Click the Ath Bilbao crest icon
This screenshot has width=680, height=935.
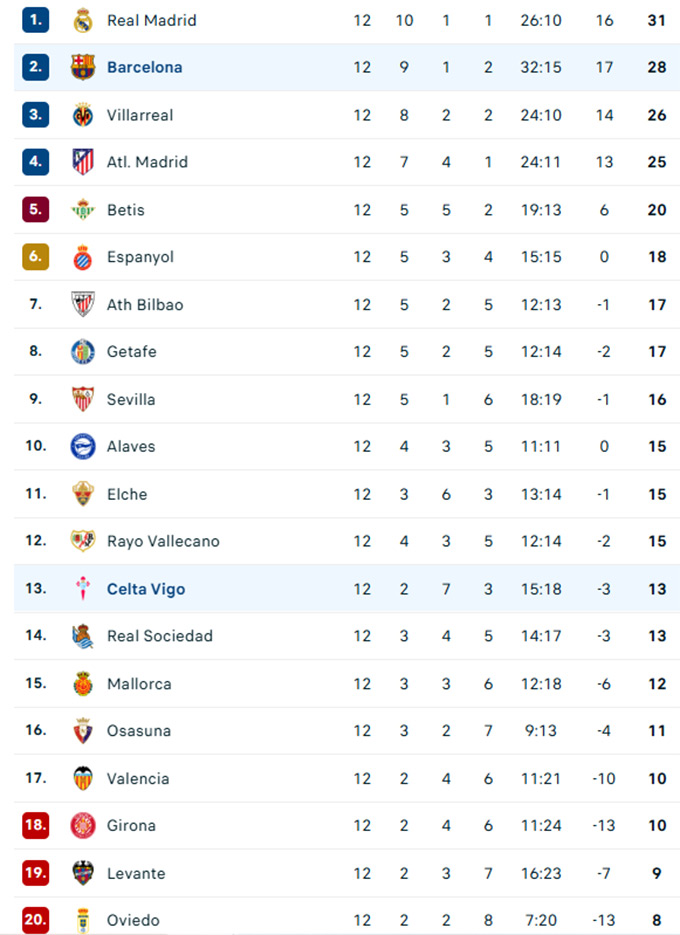tap(83, 304)
